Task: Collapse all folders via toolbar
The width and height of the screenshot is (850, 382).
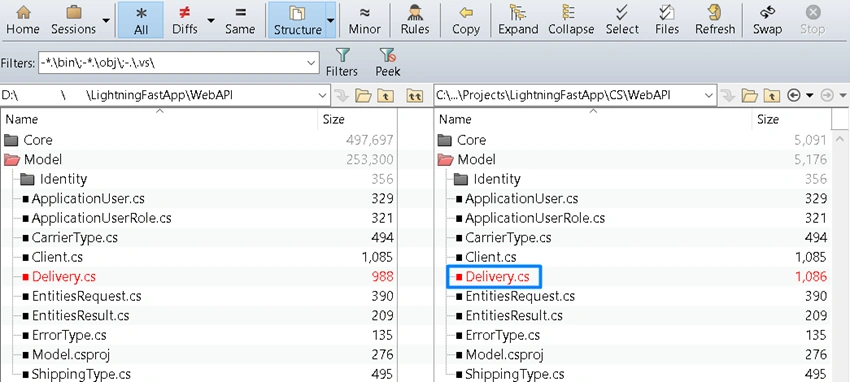Action: 571,20
